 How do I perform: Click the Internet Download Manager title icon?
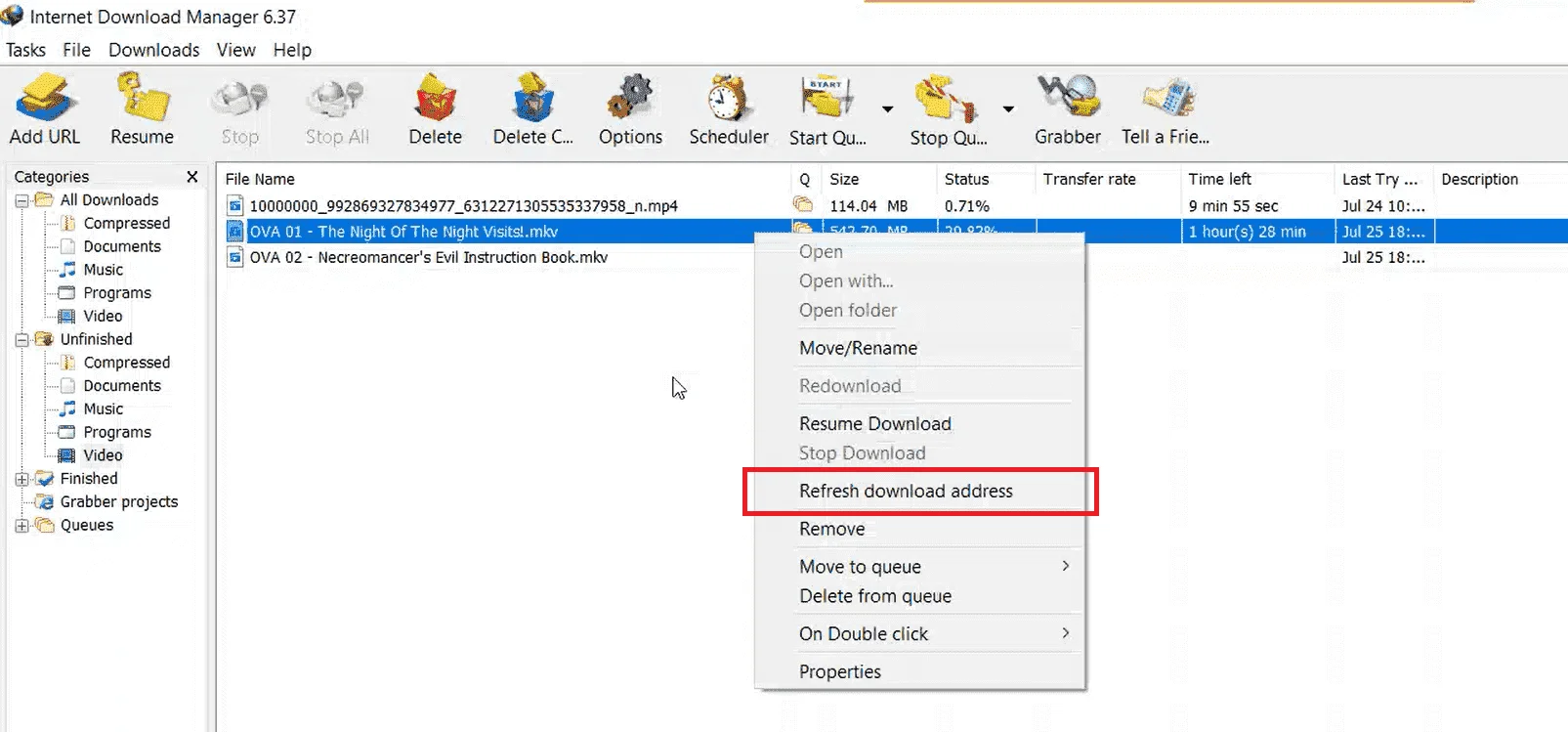(13, 17)
